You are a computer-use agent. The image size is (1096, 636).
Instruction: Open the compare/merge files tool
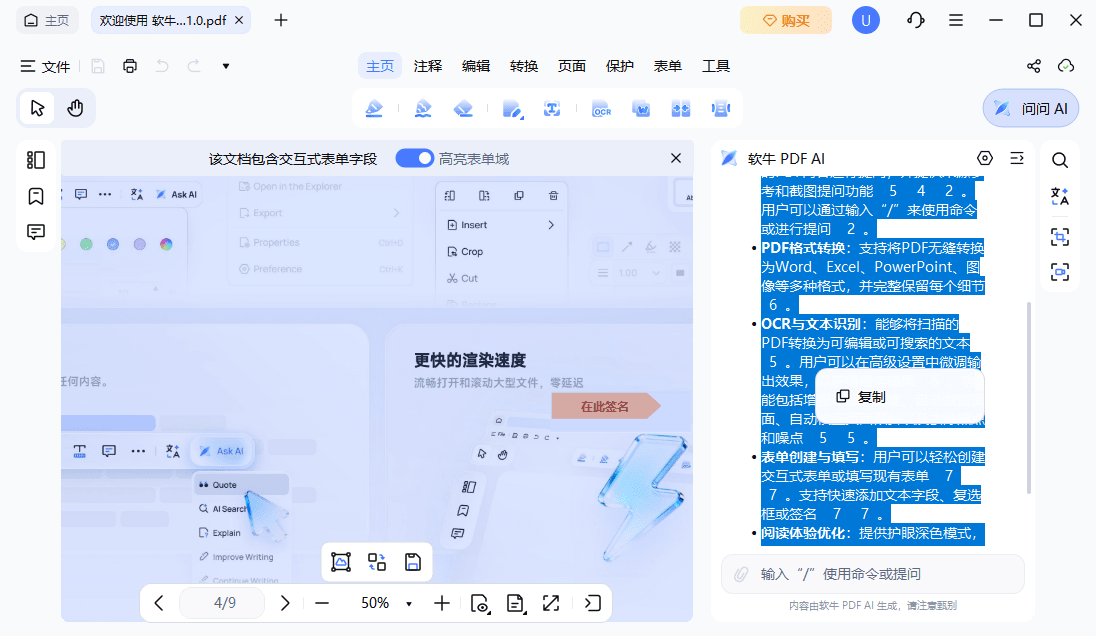[681, 108]
